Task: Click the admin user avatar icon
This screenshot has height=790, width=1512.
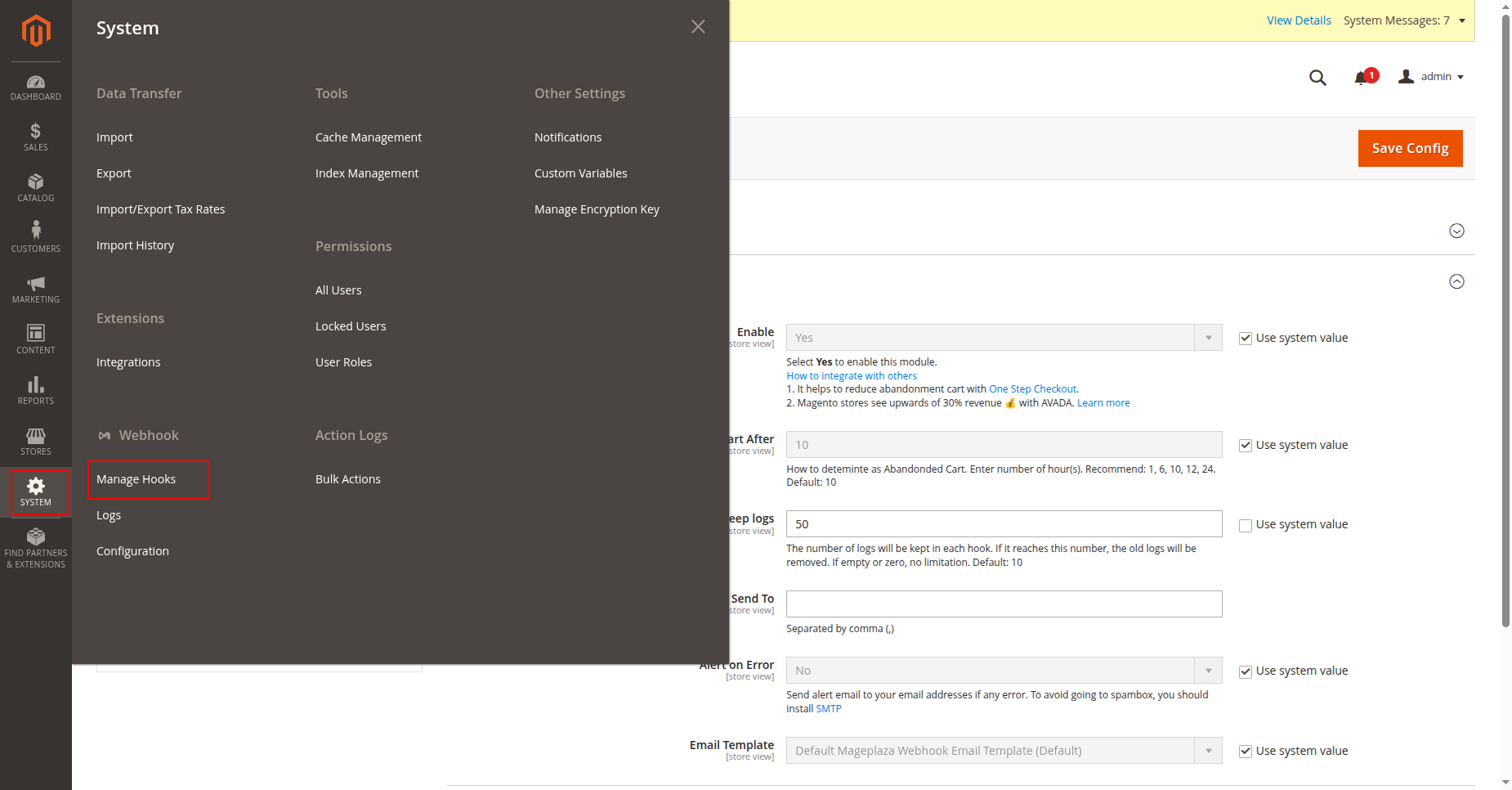Action: coord(1406,77)
